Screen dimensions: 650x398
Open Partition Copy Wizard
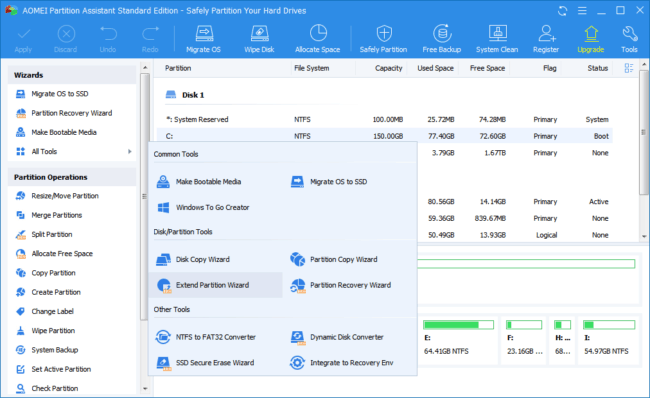coord(334,260)
